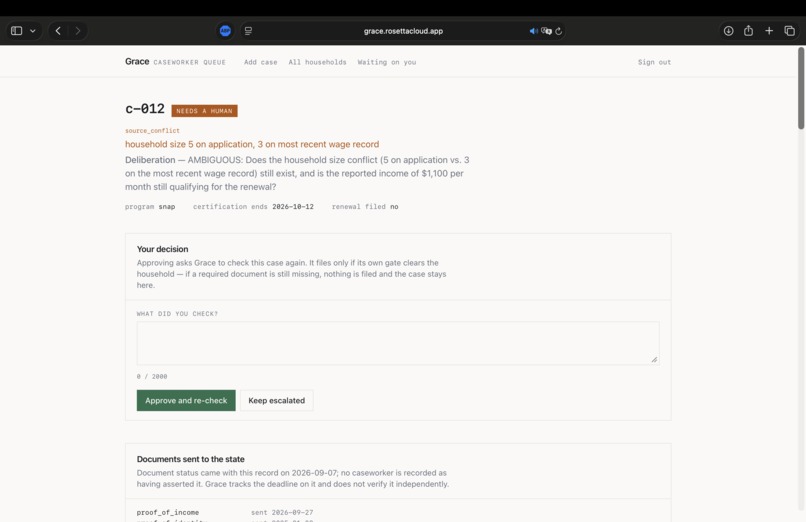Select the sent 2026-09-27 date
The image size is (806, 522).
pyautogui.click(x=282, y=512)
